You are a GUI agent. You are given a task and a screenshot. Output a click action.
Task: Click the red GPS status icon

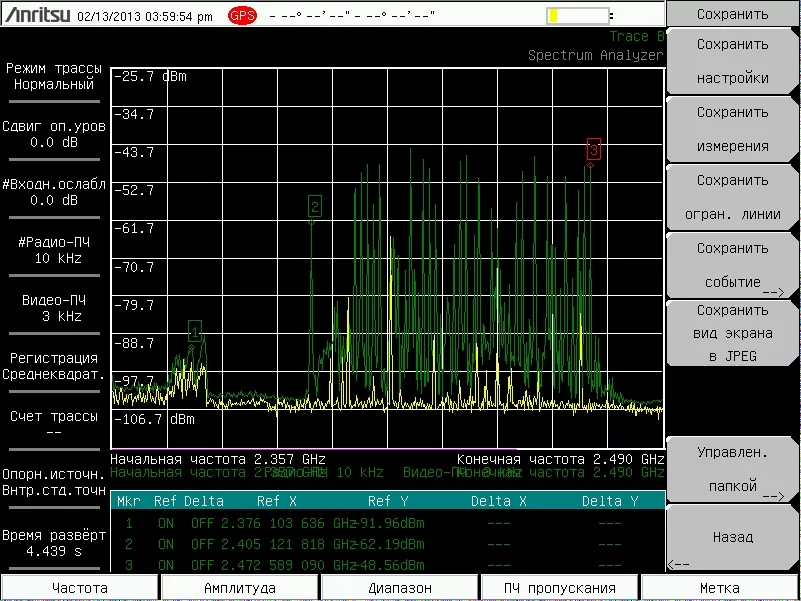242,16
